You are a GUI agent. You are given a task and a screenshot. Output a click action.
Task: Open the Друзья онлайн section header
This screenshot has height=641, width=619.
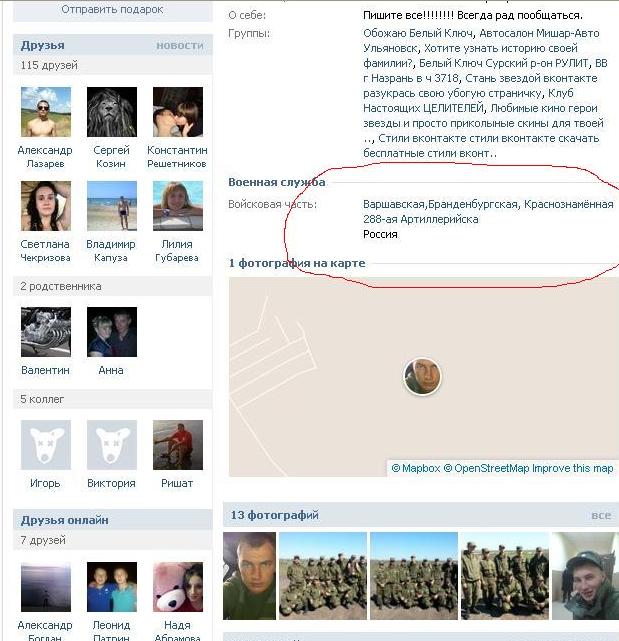[65, 520]
